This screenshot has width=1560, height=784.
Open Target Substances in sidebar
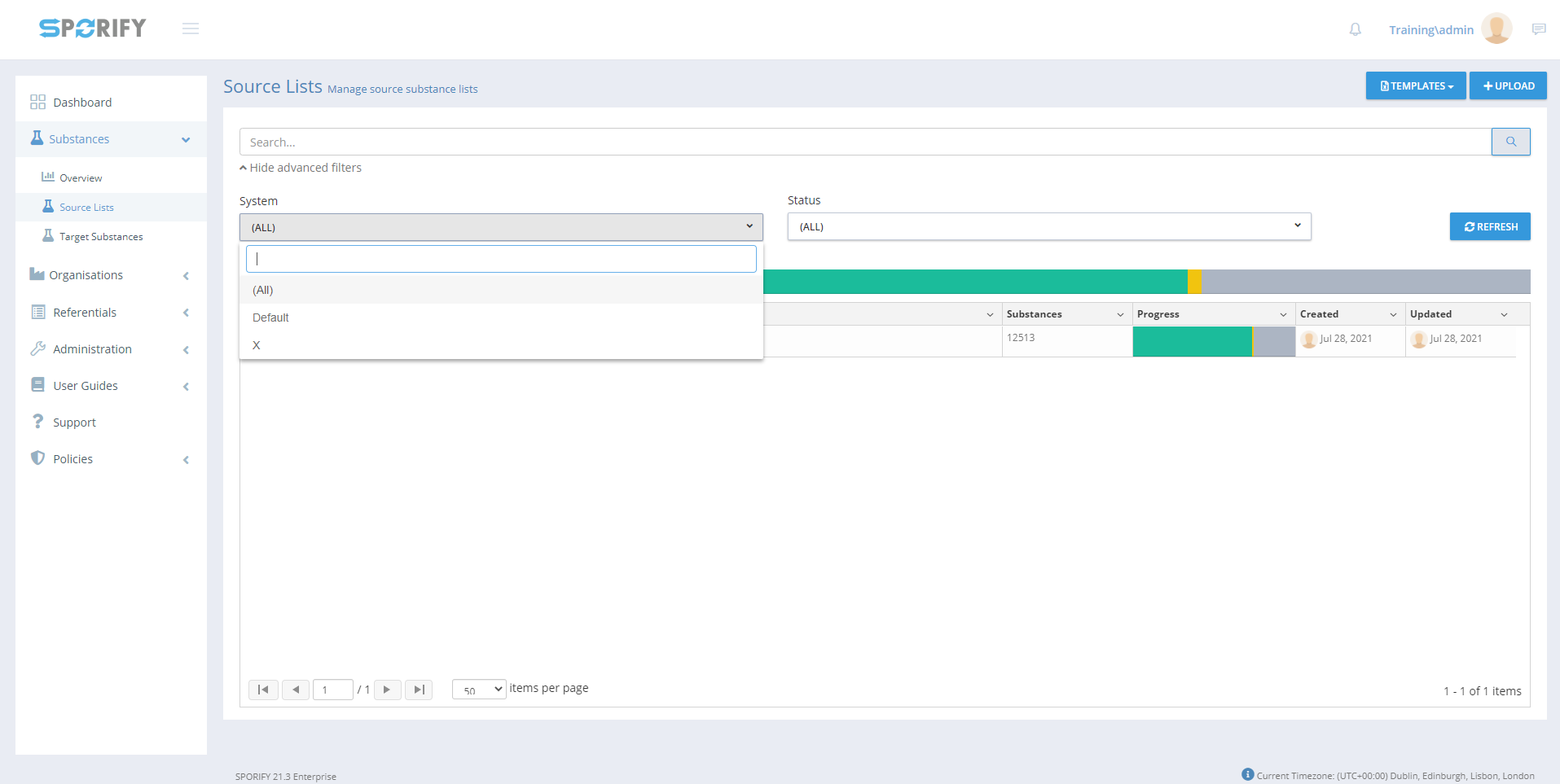[x=101, y=237]
